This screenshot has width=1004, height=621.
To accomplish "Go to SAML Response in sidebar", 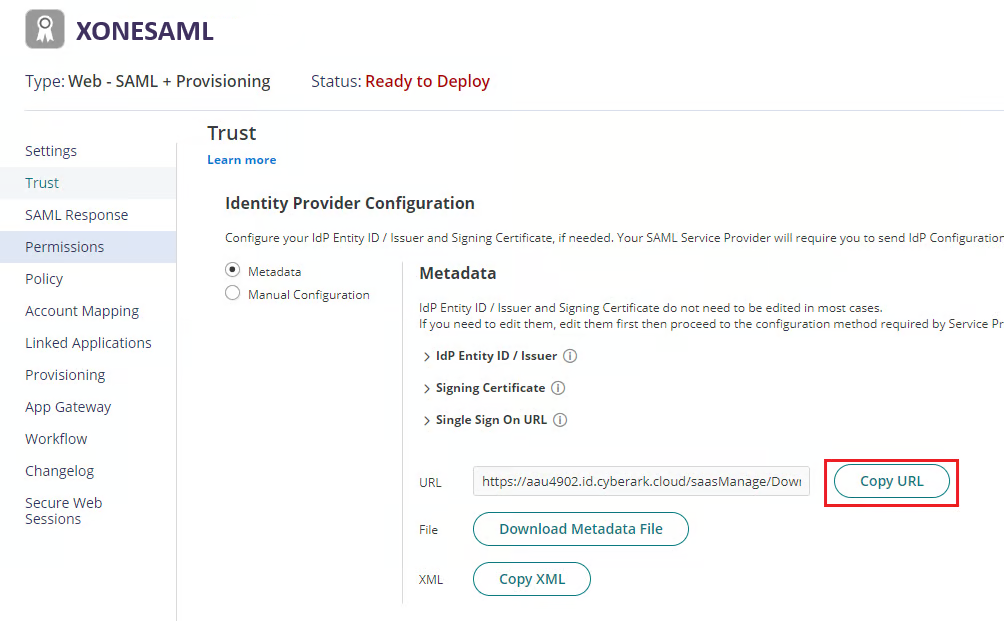I will pos(77,215).
